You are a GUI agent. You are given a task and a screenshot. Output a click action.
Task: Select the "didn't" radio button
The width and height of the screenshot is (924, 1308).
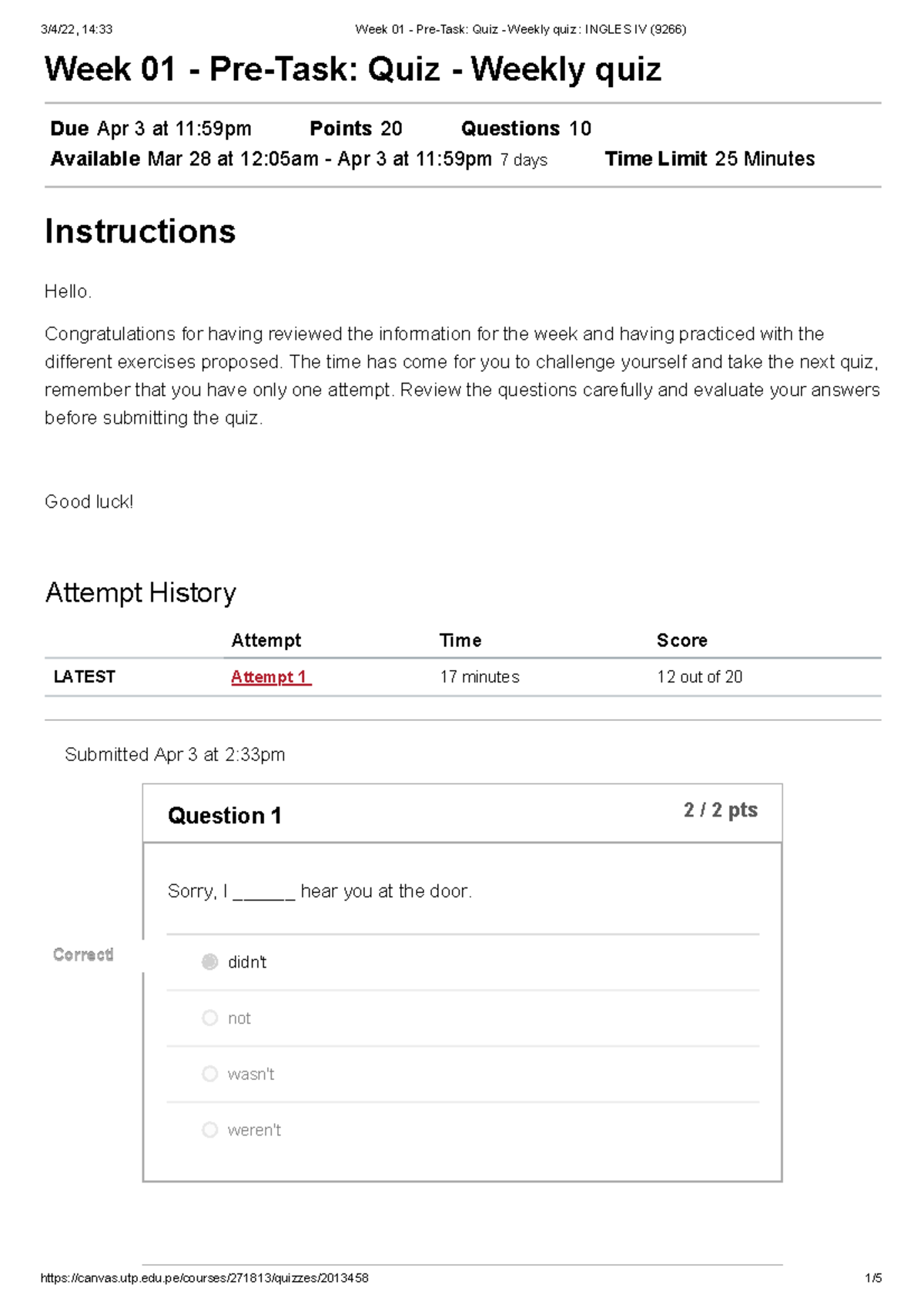coord(209,961)
